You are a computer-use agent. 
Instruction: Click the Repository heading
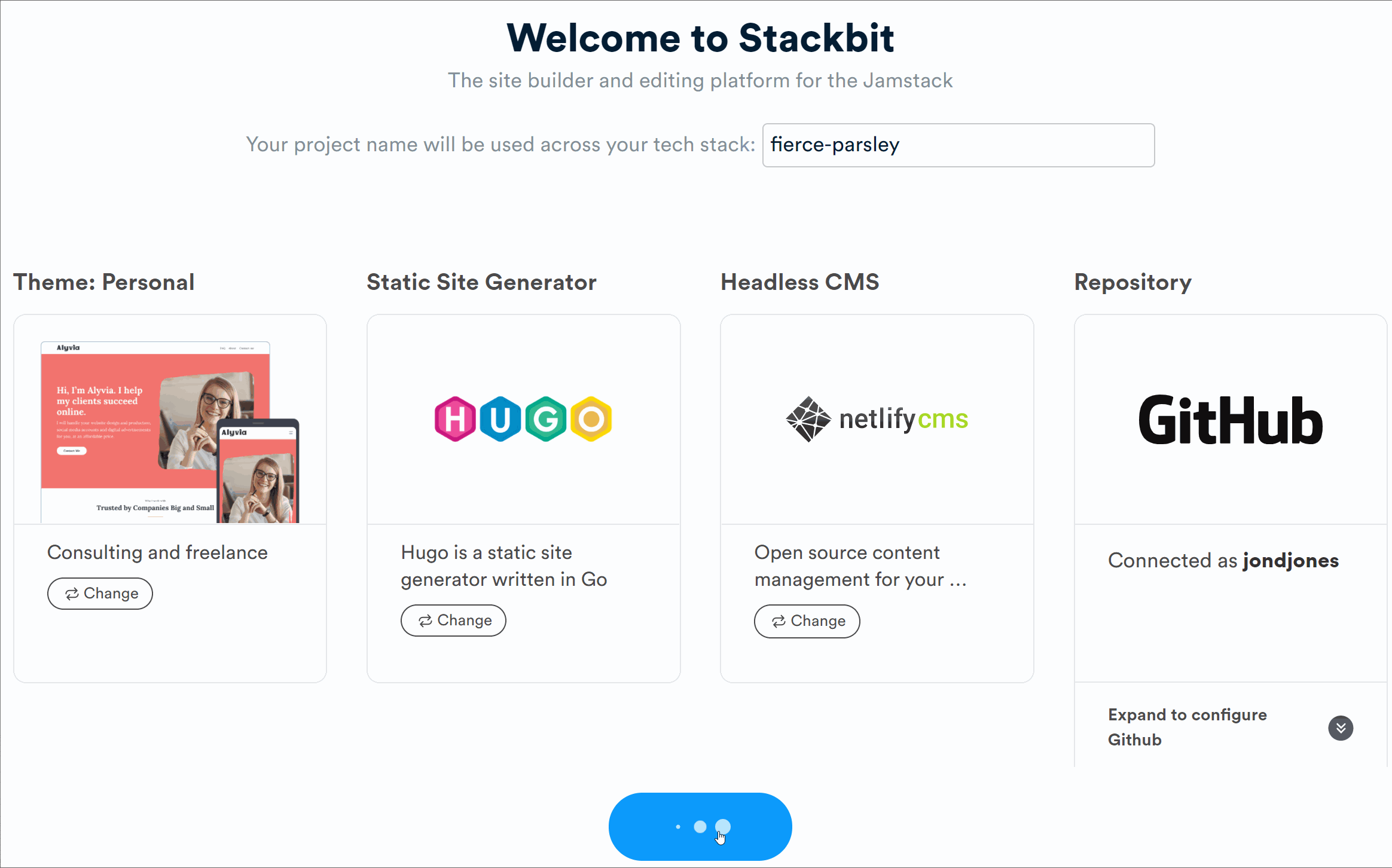pyautogui.click(x=1132, y=282)
